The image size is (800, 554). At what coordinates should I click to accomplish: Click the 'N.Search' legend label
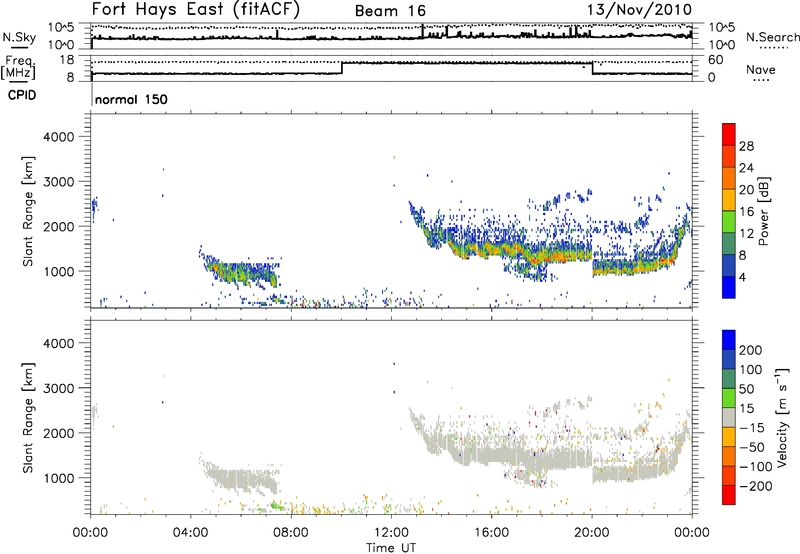tap(772, 37)
